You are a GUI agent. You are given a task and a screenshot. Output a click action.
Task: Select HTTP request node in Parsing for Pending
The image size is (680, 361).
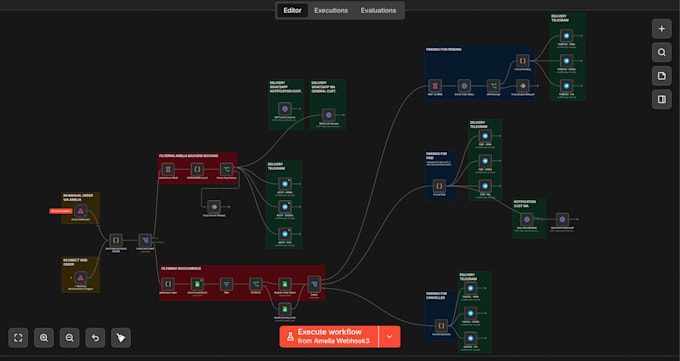[464, 85]
